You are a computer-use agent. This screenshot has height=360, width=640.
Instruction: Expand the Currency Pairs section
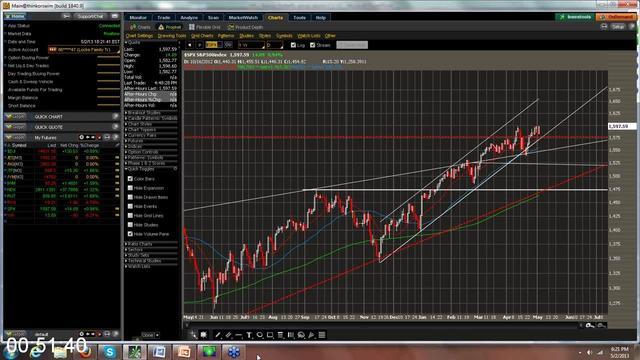coord(151,135)
